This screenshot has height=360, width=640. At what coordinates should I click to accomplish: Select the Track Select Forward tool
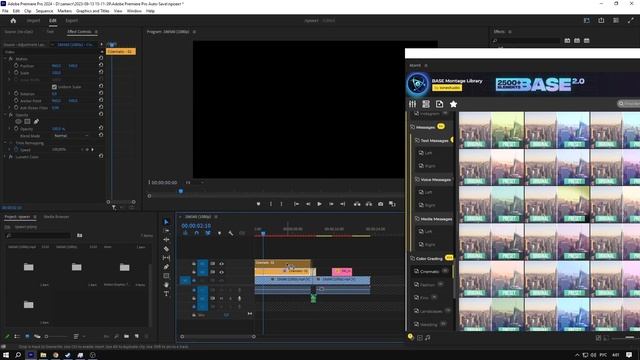point(166,231)
